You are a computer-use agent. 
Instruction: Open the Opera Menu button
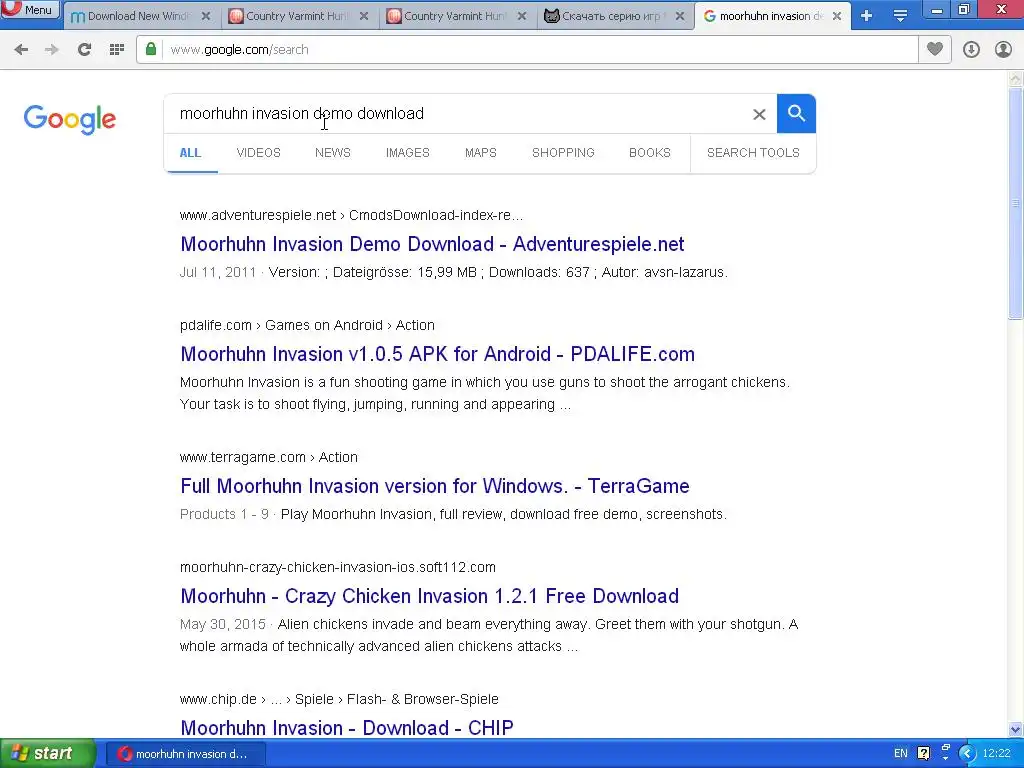(30, 9)
